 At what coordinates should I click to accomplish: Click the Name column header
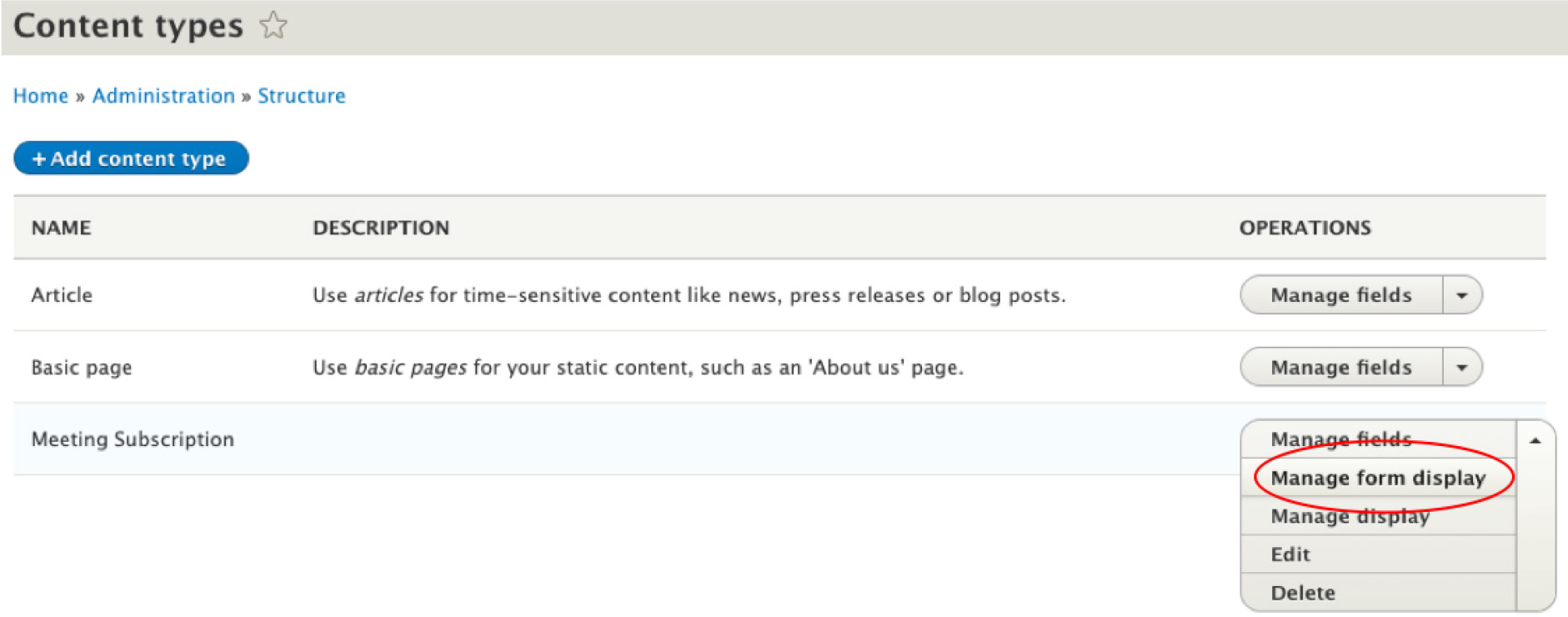coord(61,228)
